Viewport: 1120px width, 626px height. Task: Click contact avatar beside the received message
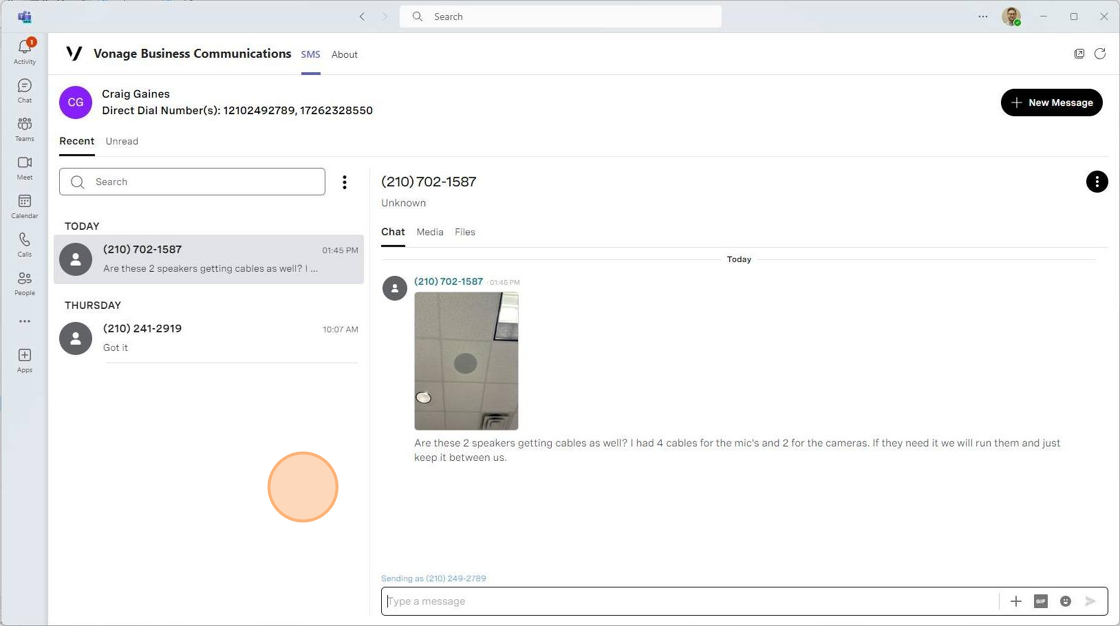point(394,288)
